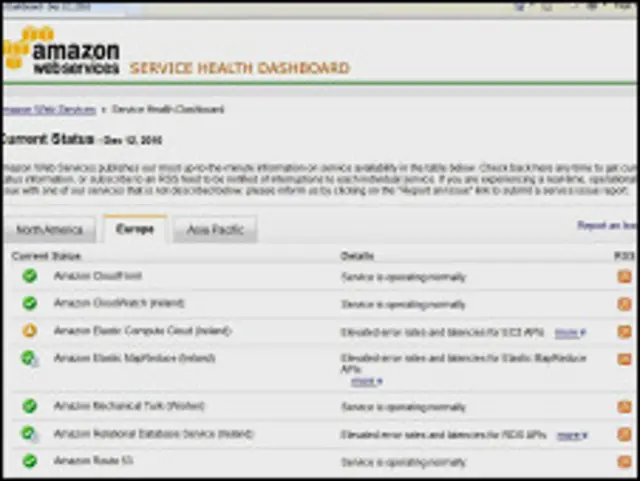This screenshot has height=481, width=640.
Task: Click the status icon for Elastic MapReduce
Action: 30,359
